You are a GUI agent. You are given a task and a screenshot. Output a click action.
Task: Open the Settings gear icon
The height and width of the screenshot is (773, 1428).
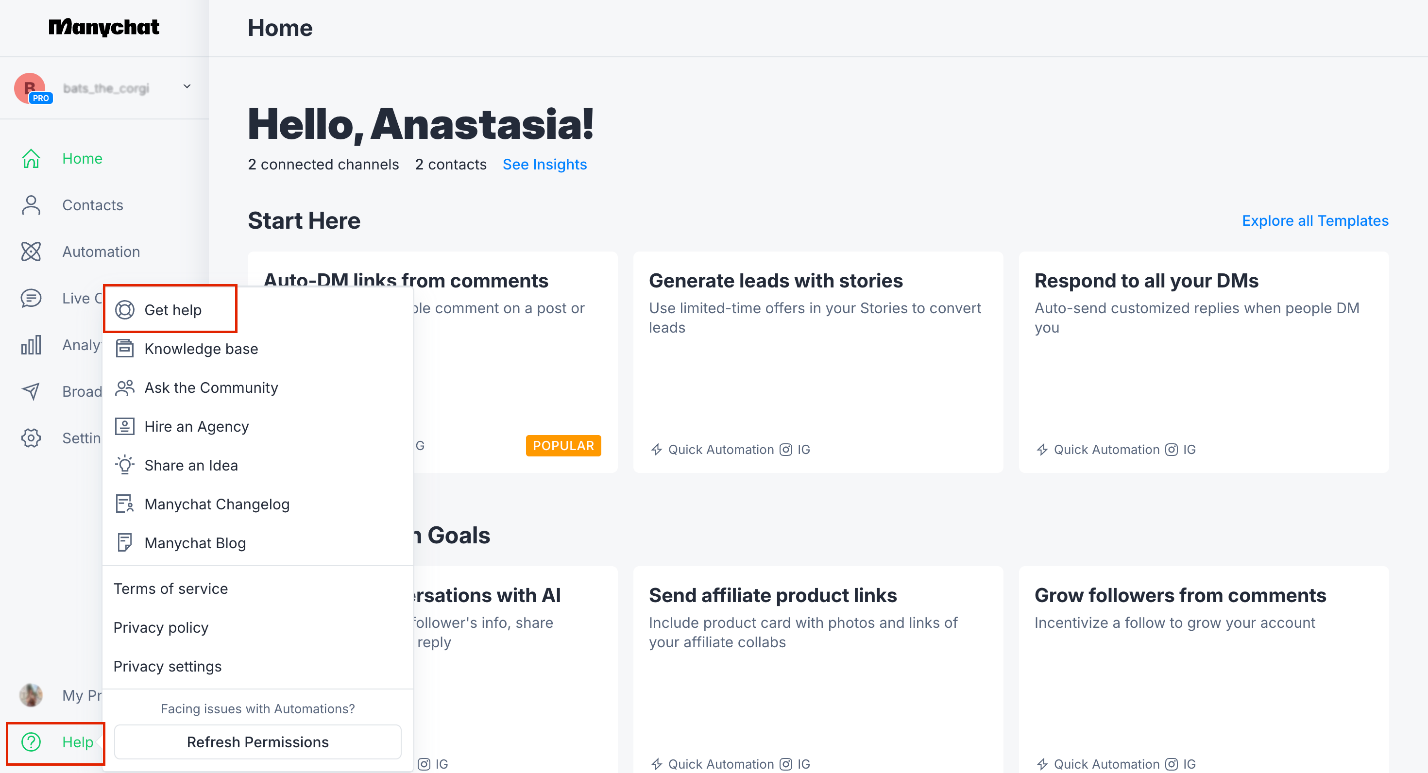pos(30,437)
